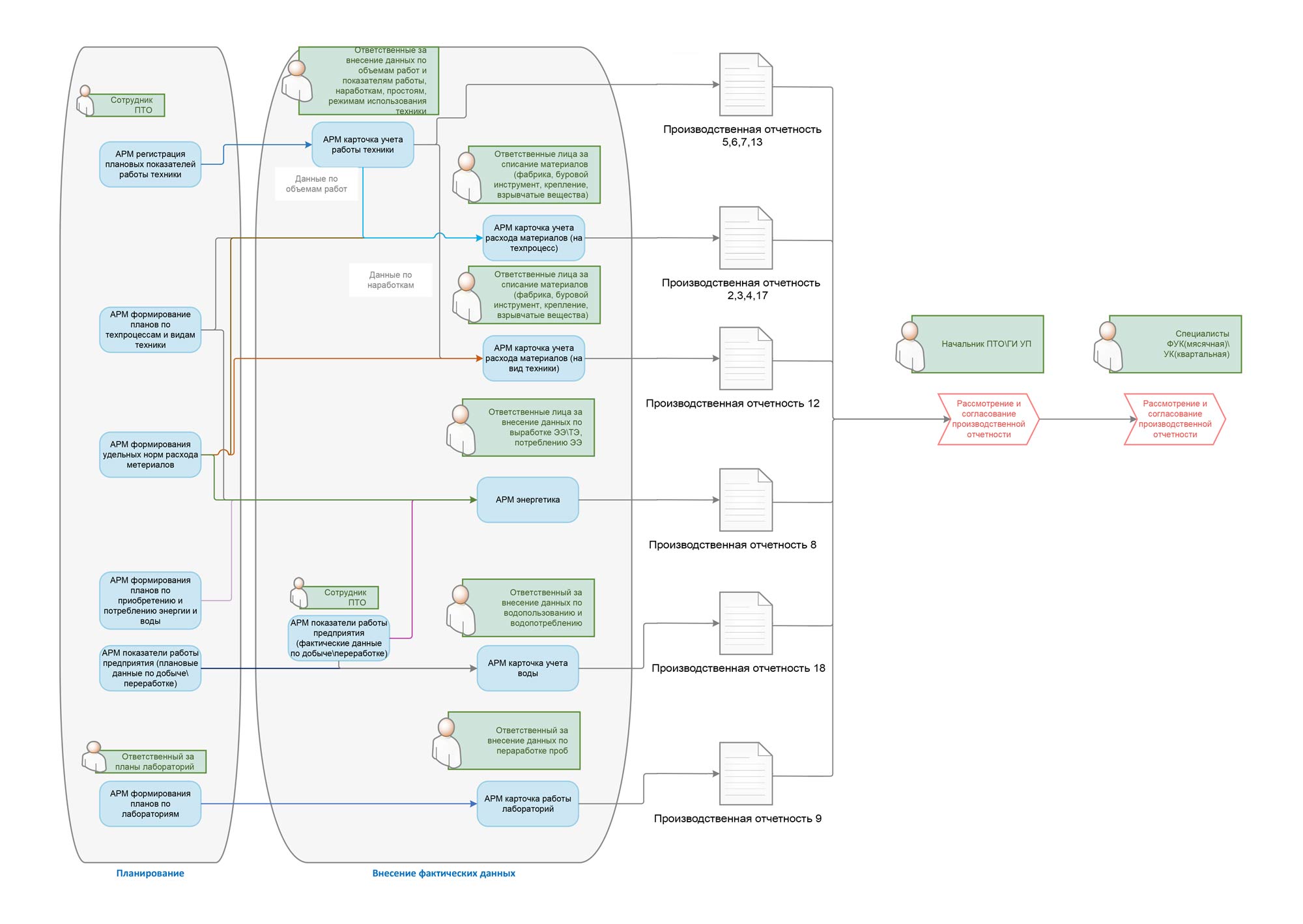
Task: Select the document icon above Производственная отчетность 8
Action: [x=745, y=500]
